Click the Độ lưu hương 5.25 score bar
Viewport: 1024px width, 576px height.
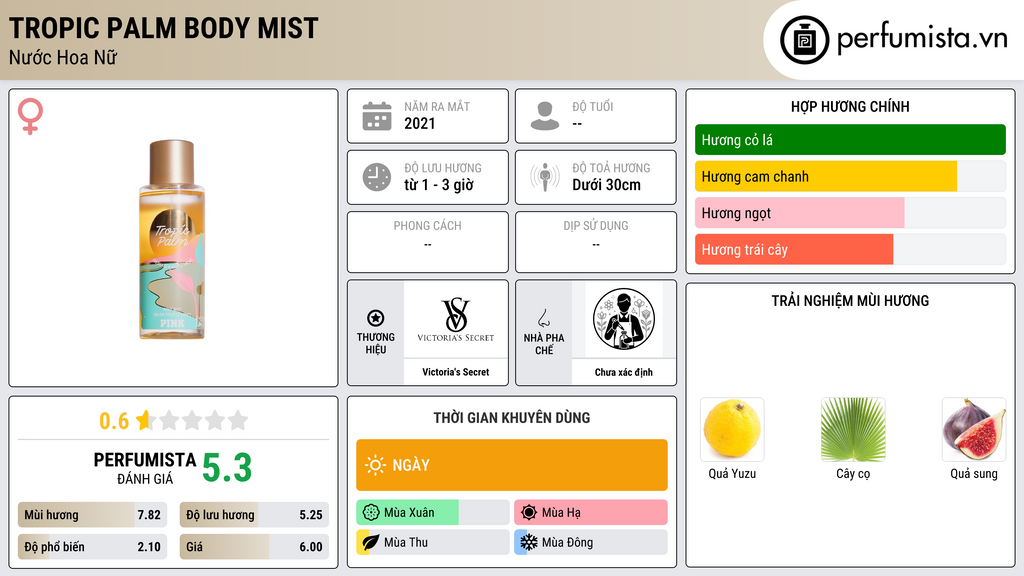point(254,515)
